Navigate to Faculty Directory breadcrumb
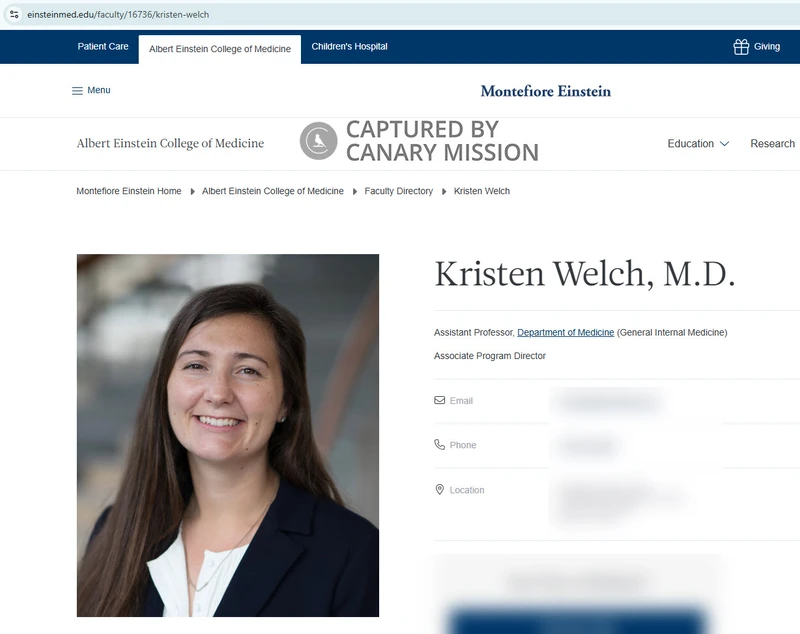Viewport: 800px width, 634px height. (x=398, y=191)
